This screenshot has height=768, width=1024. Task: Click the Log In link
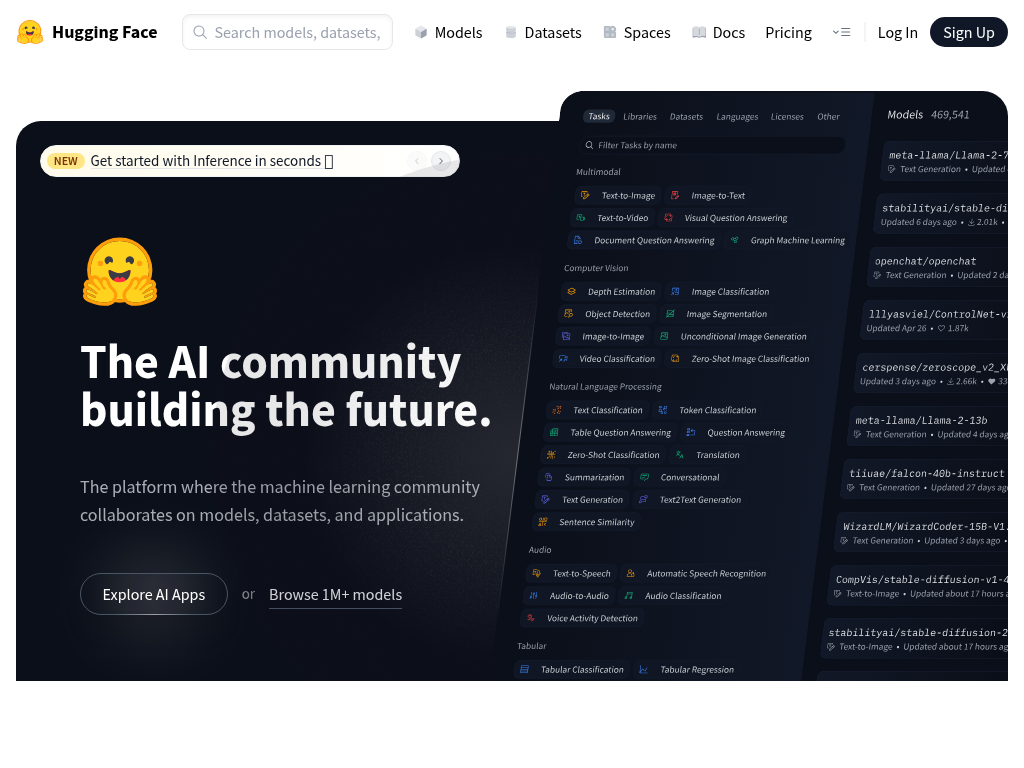pos(897,33)
